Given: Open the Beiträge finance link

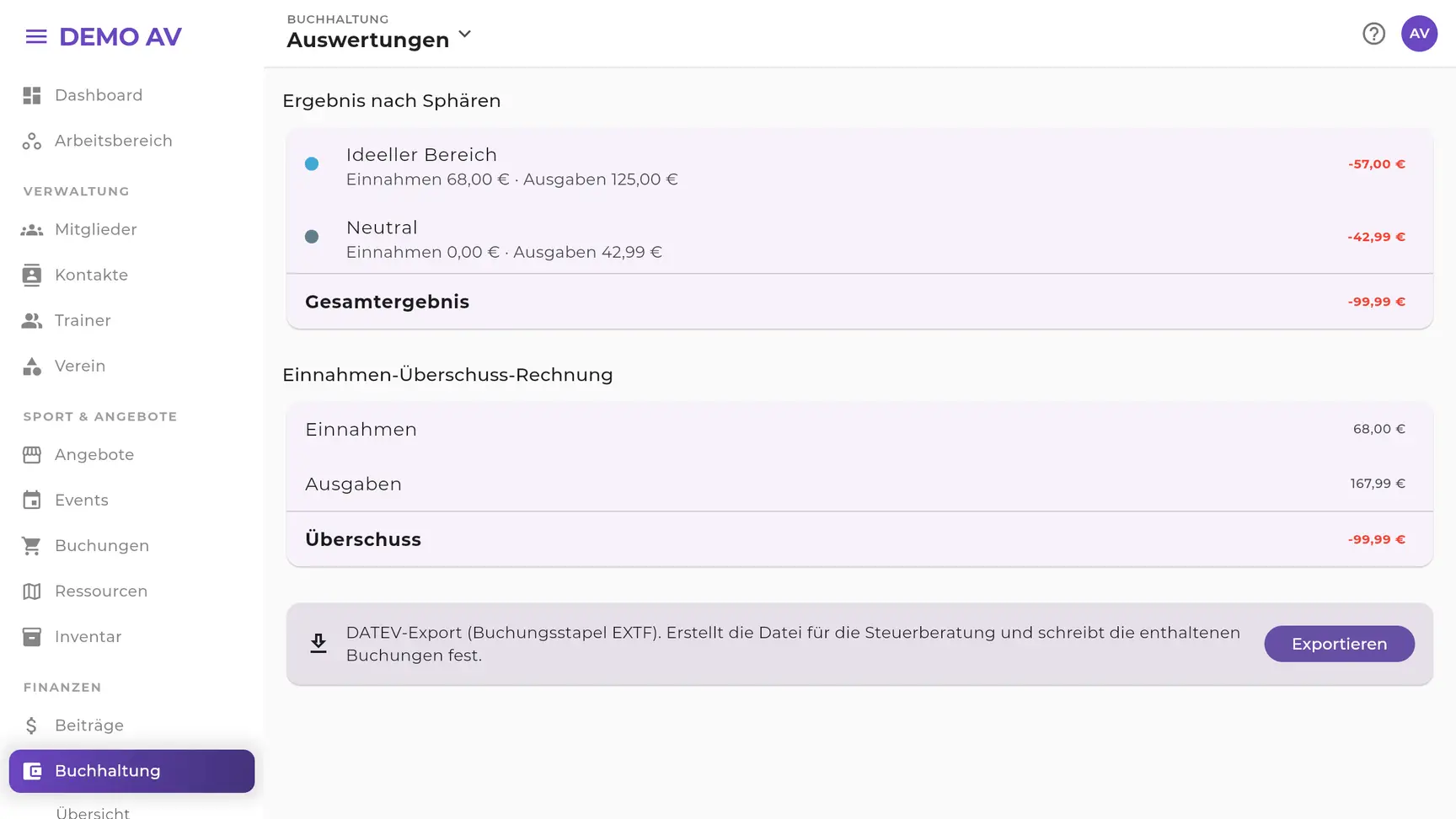Looking at the screenshot, I should 131,725.
